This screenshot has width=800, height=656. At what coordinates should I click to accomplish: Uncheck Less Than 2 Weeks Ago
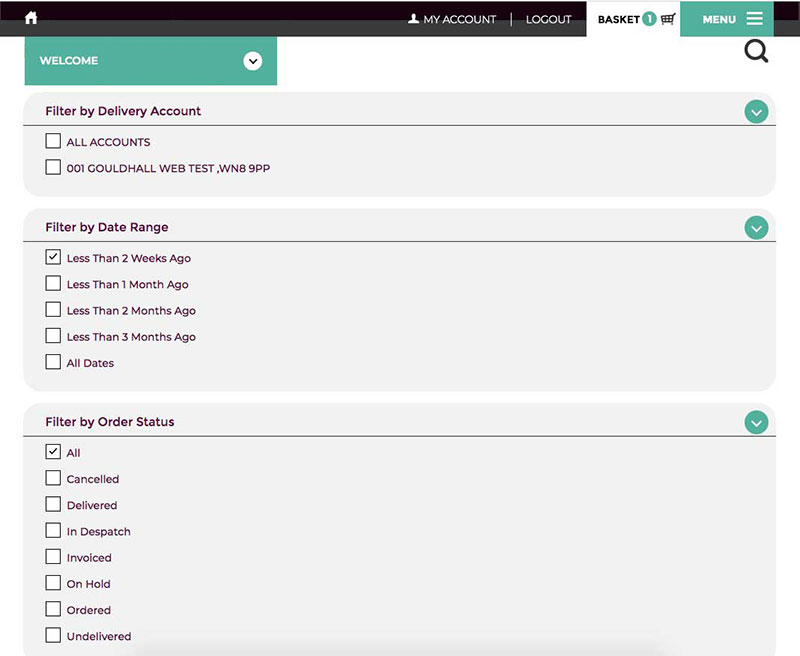pos(53,257)
